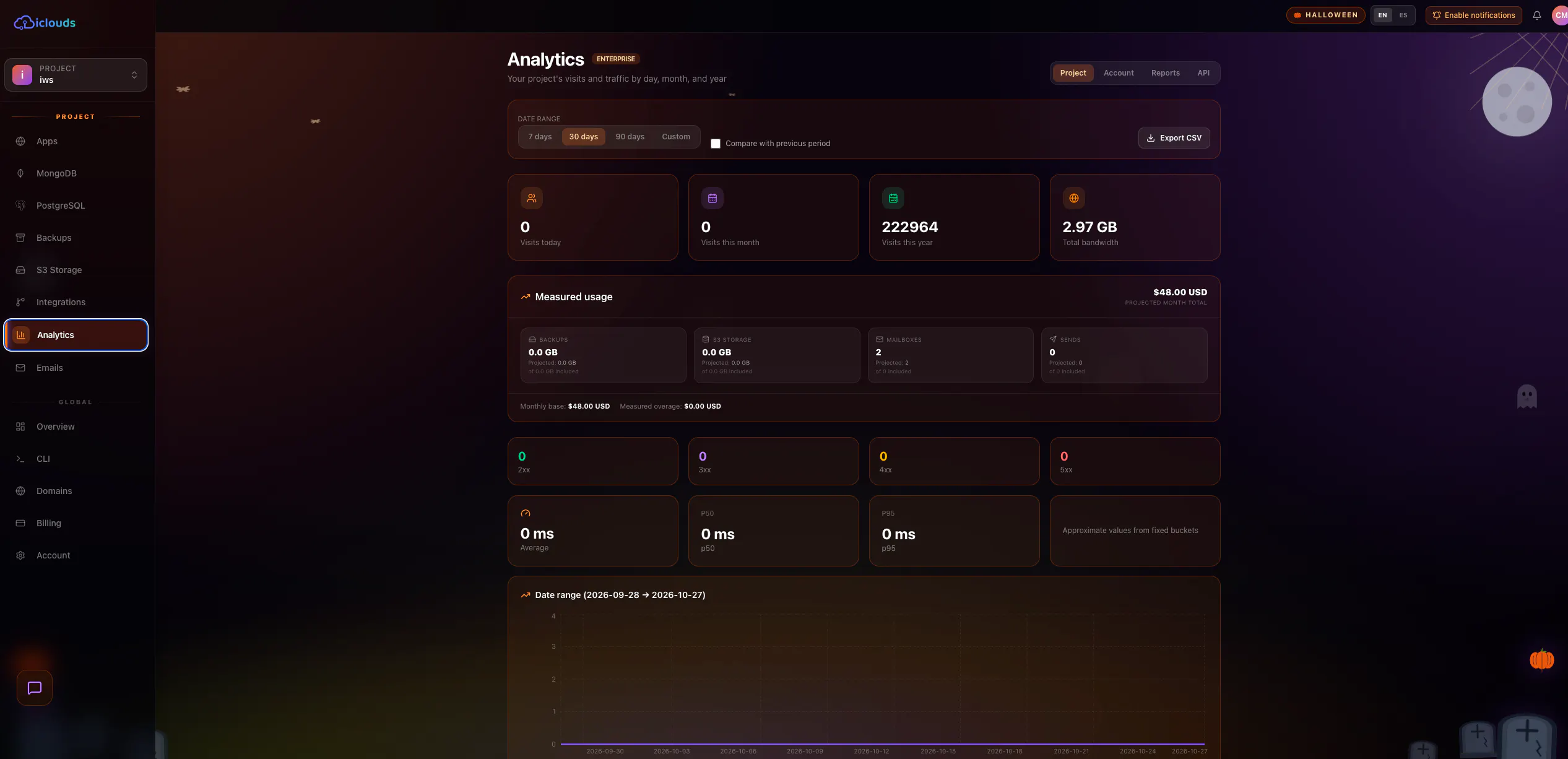The height and width of the screenshot is (759, 1568).
Task: Open the Apps sidebar icon
Action: (20, 141)
